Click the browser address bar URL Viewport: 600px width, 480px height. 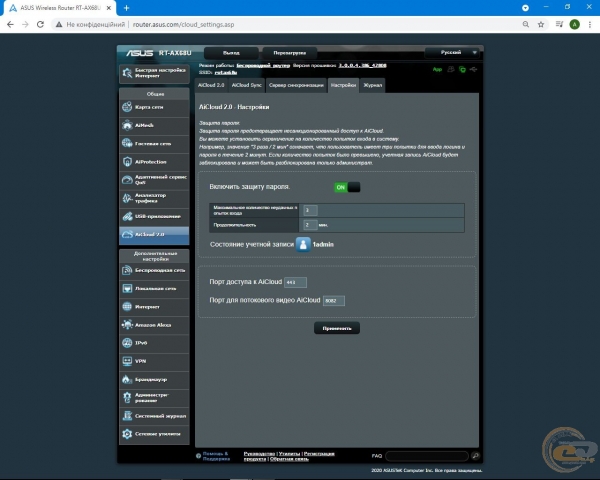click(183, 24)
